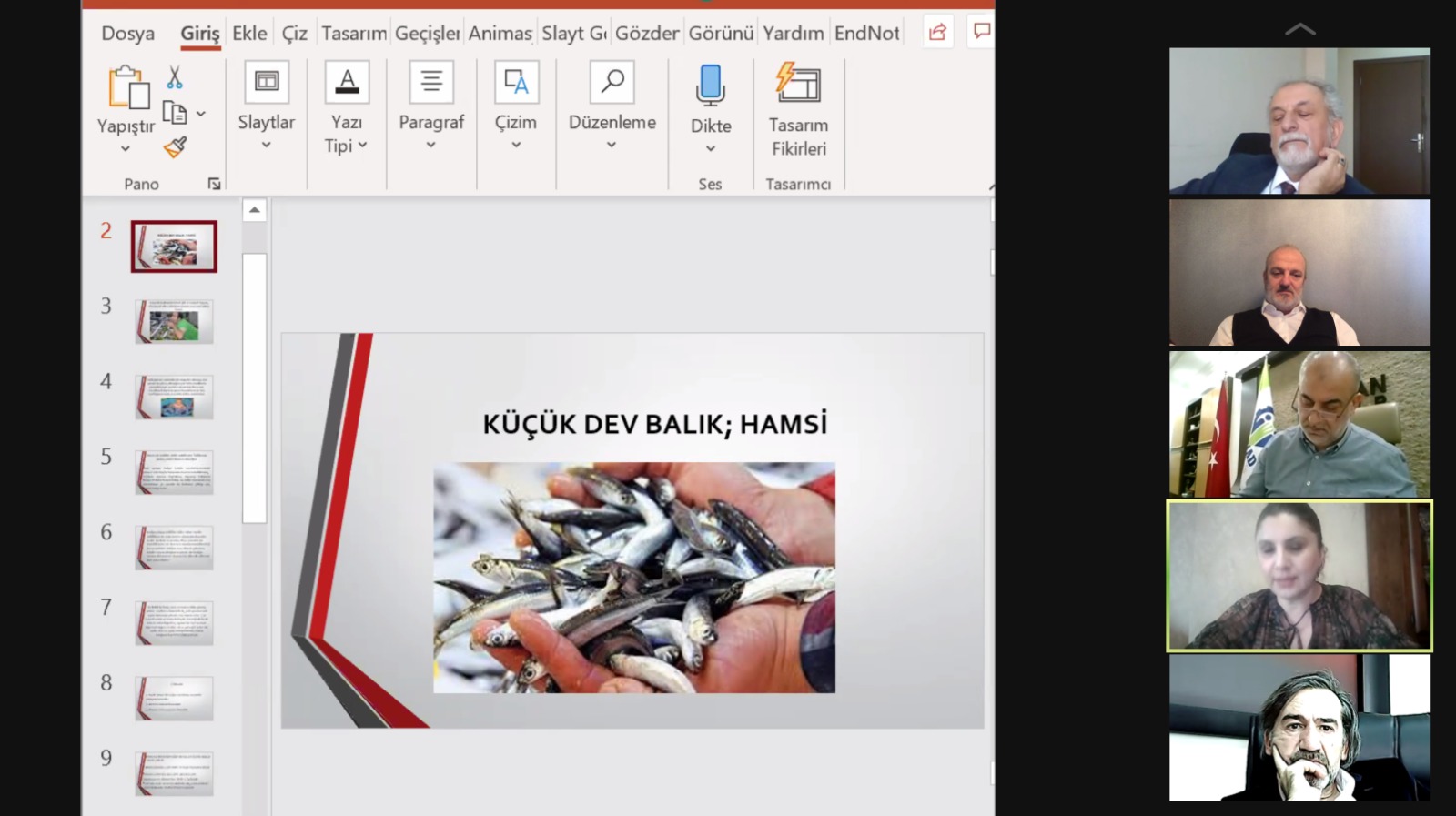Open Pano dialog launcher arrow
Viewport: 1456px width, 816px height.
(x=214, y=184)
